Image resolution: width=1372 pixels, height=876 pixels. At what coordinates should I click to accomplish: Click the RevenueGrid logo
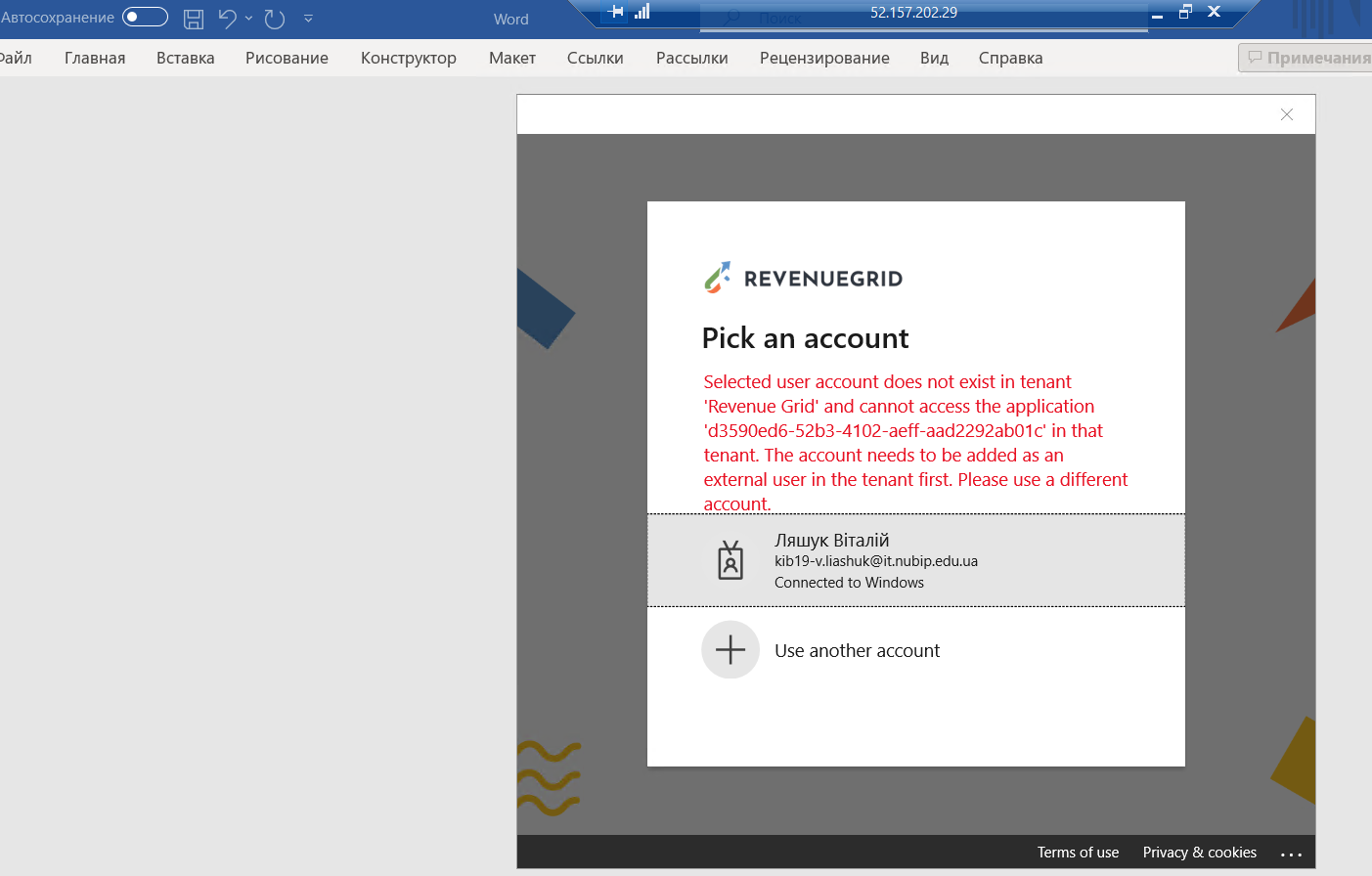[x=804, y=277]
